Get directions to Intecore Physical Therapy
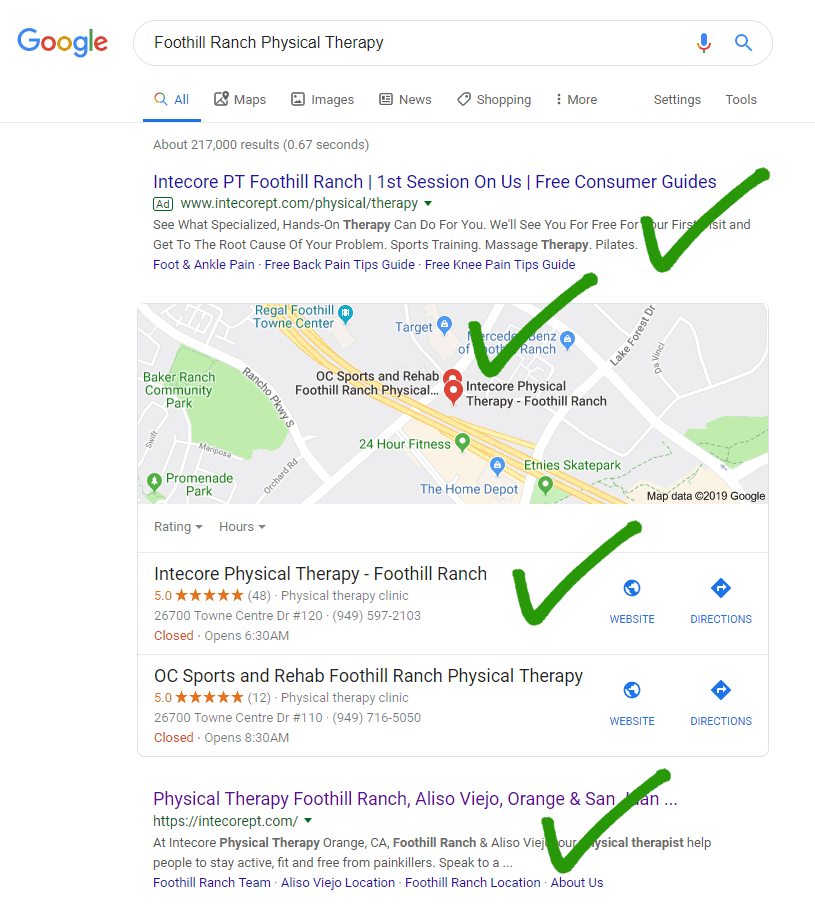The height and width of the screenshot is (917, 815). click(721, 588)
